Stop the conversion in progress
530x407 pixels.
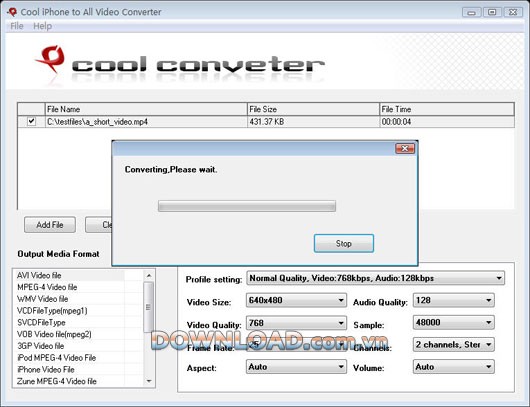tap(344, 243)
